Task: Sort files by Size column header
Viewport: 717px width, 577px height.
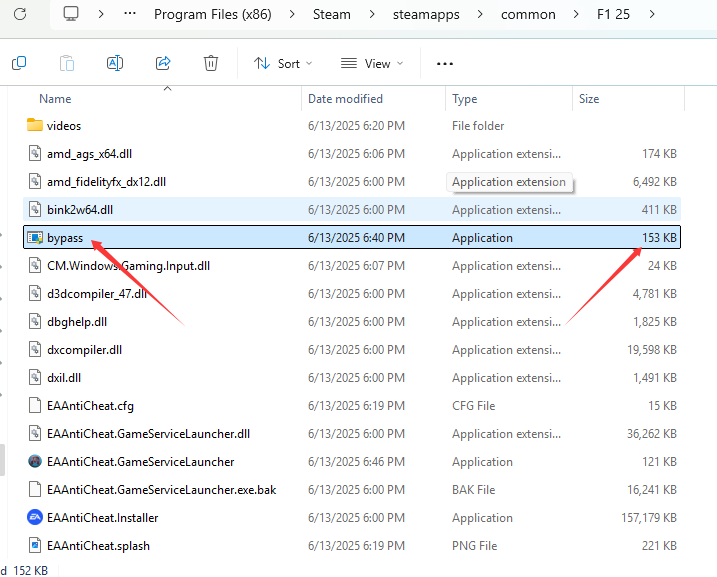Action: click(589, 99)
